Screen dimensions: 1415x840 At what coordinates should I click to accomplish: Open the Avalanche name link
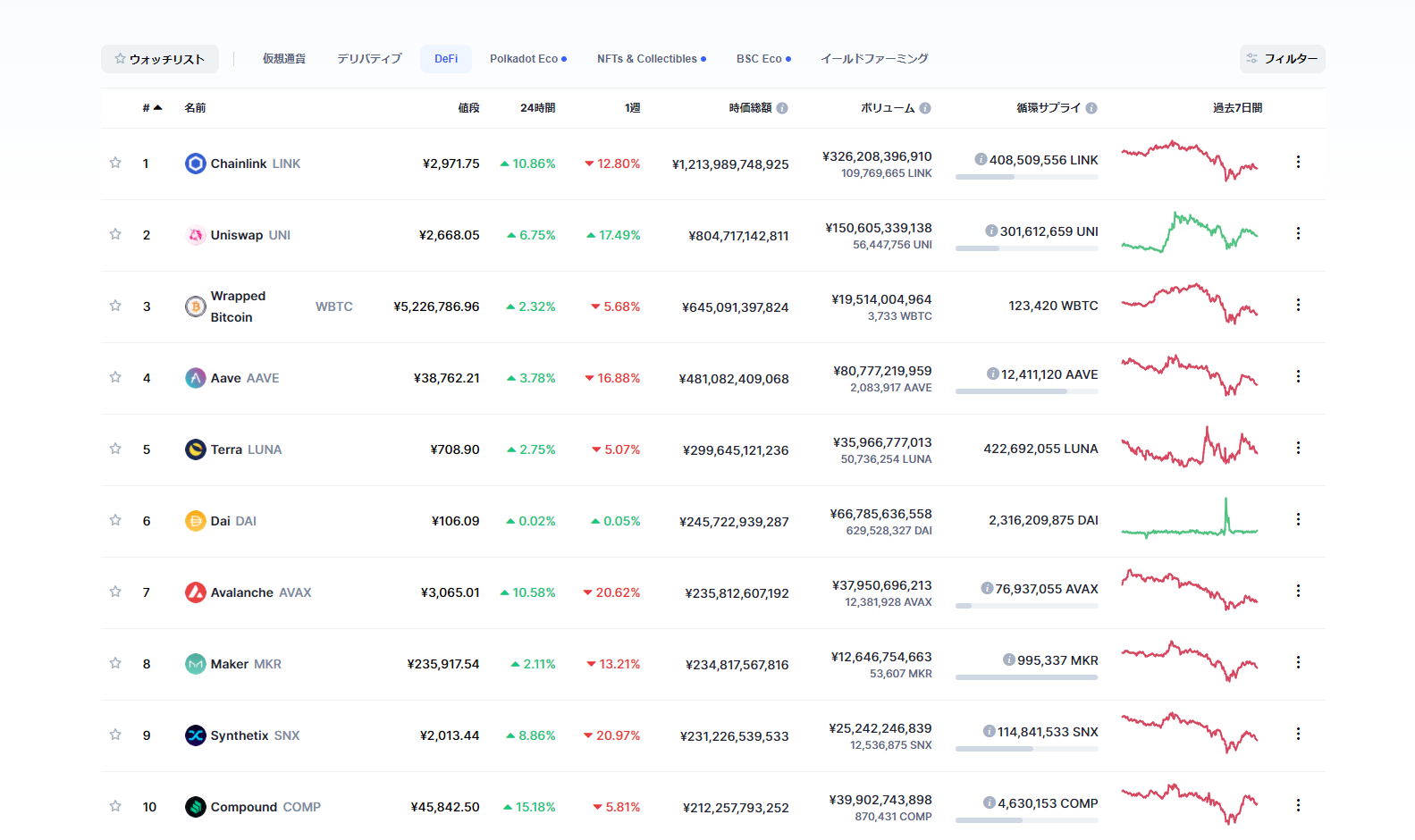(242, 592)
